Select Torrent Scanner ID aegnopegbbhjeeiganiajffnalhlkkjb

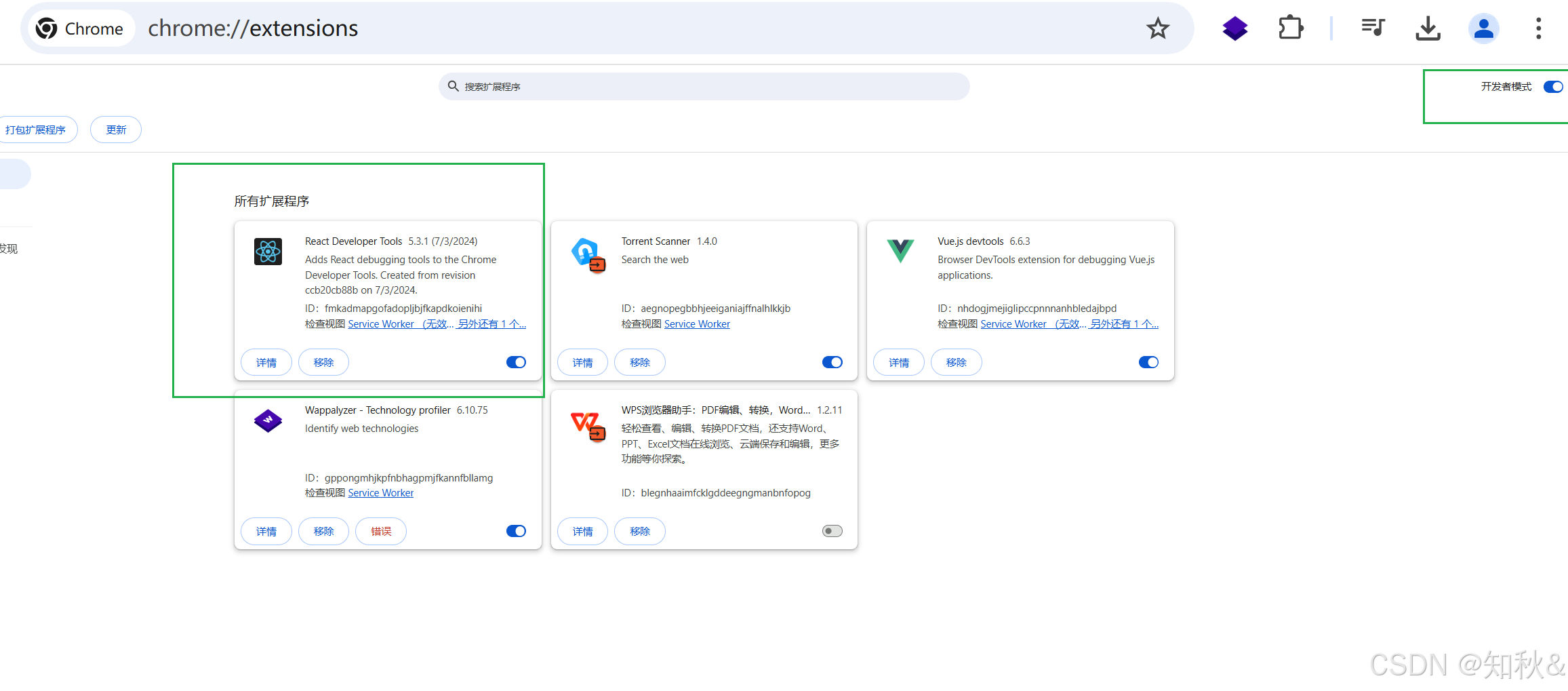click(715, 309)
